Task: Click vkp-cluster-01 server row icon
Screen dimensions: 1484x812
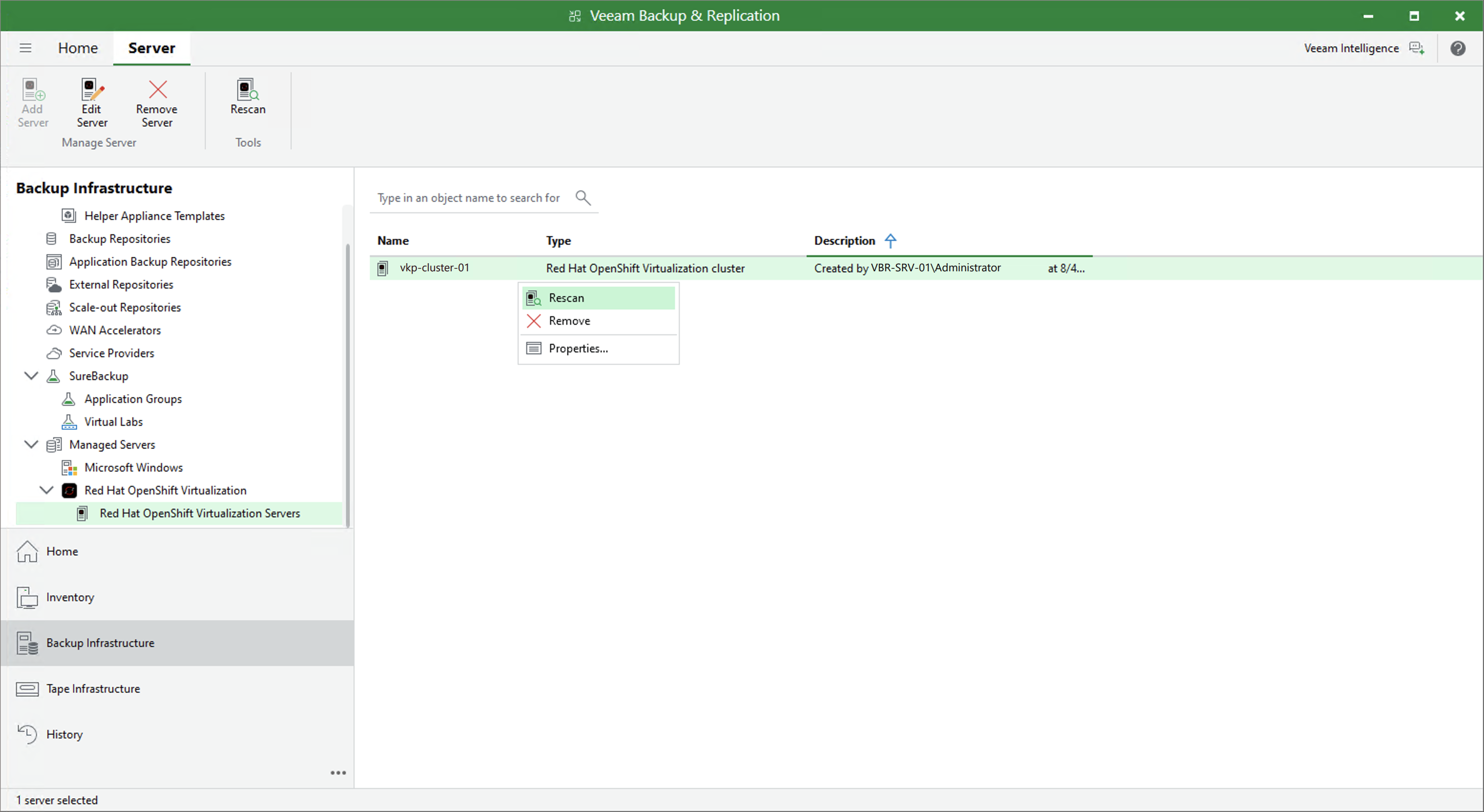Action: (383, 268)
